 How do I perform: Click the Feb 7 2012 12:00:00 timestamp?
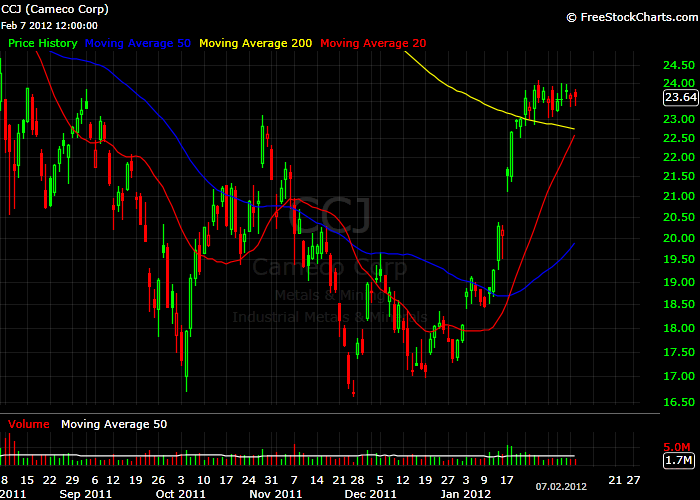[x=49, y=26]
